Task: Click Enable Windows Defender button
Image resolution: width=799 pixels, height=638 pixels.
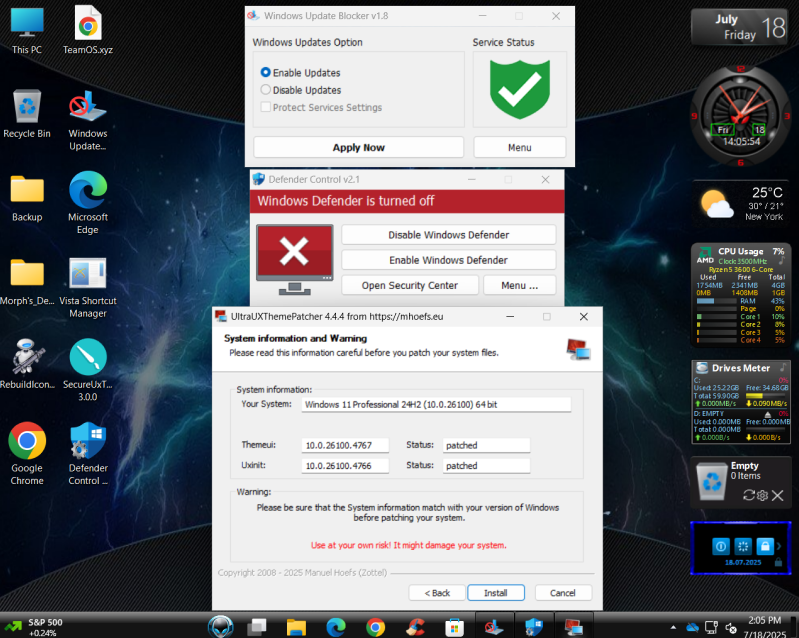Action: (448, 260)
